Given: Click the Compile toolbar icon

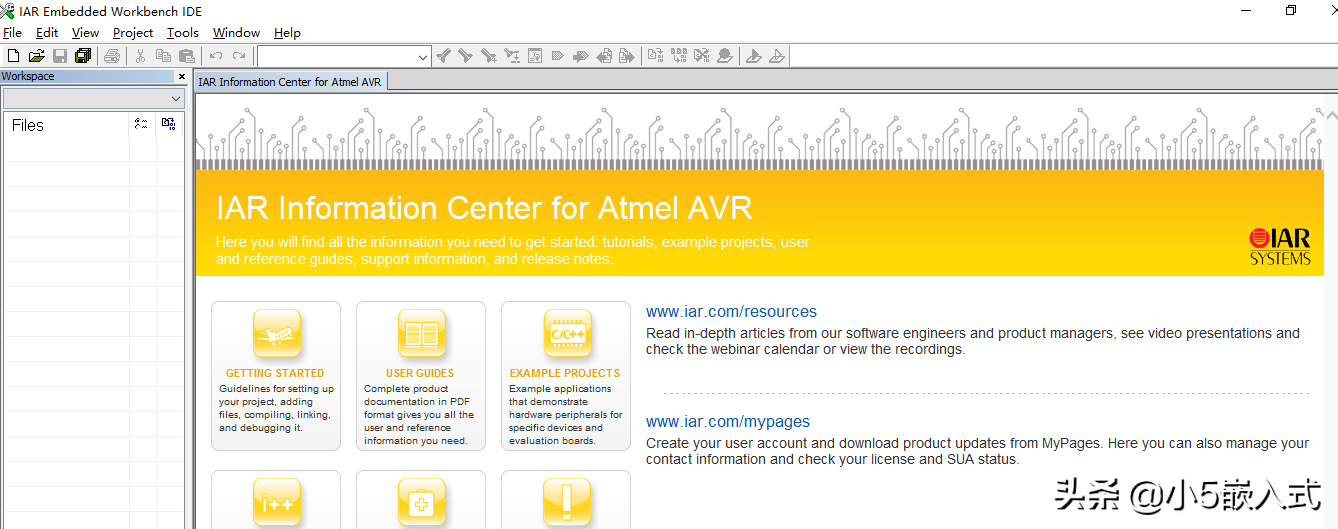Looking at the screenshot, I should click(656, 56).
